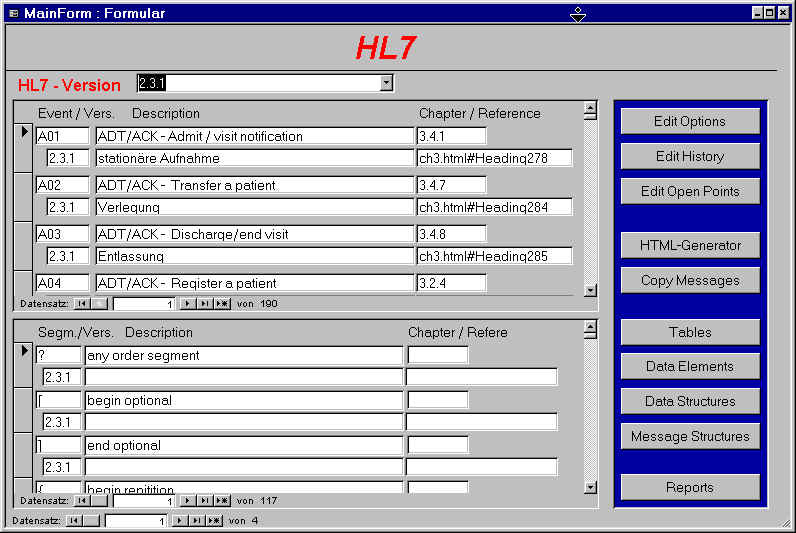Open Message Structures

pos(690,436)
